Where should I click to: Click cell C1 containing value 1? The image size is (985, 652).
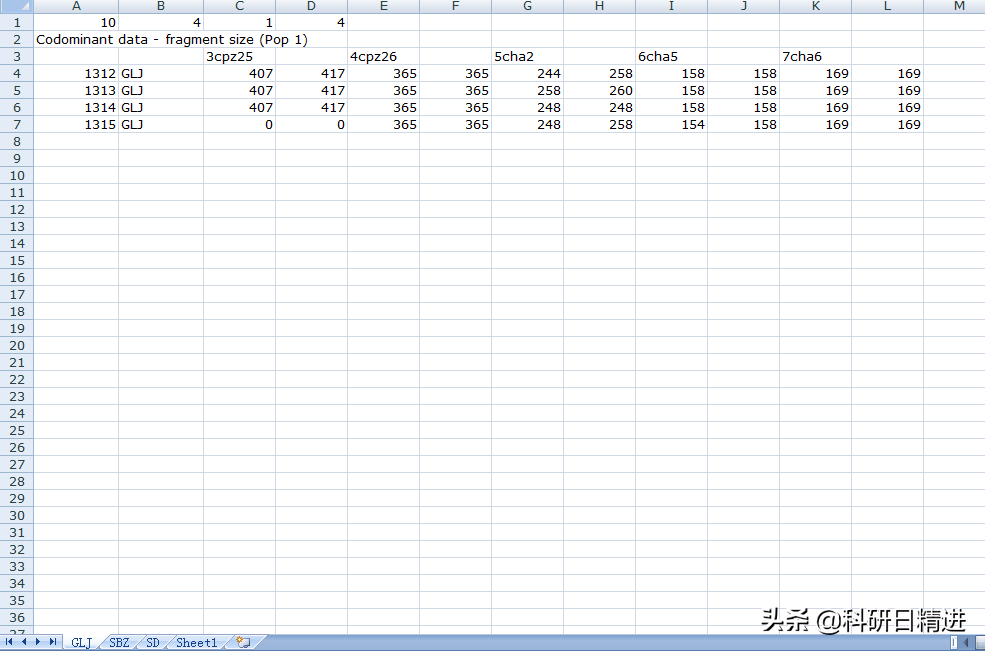(x=239, y=22)
